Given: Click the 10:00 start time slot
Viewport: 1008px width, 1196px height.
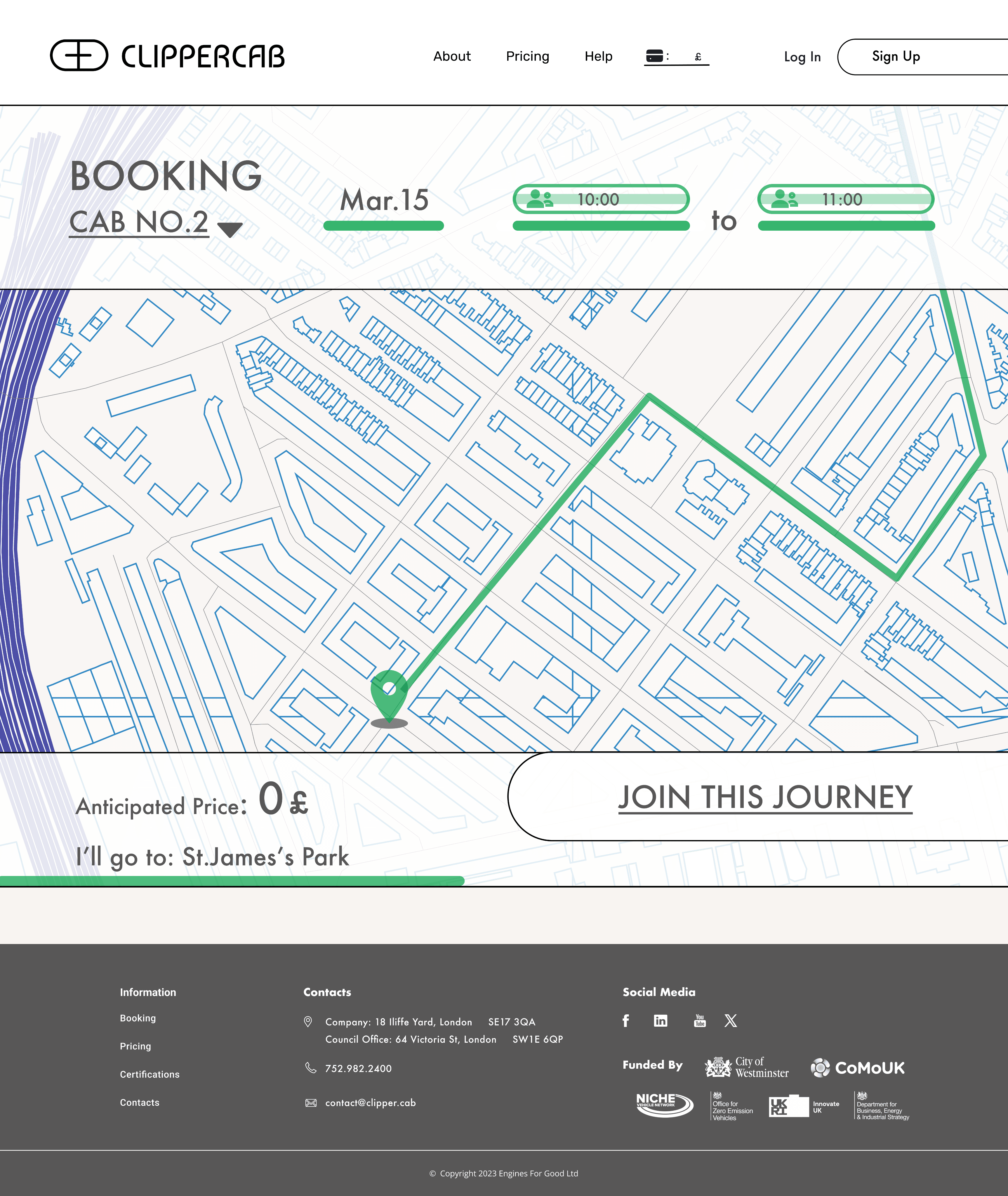Looking at the screenshot, I should 601,199.
